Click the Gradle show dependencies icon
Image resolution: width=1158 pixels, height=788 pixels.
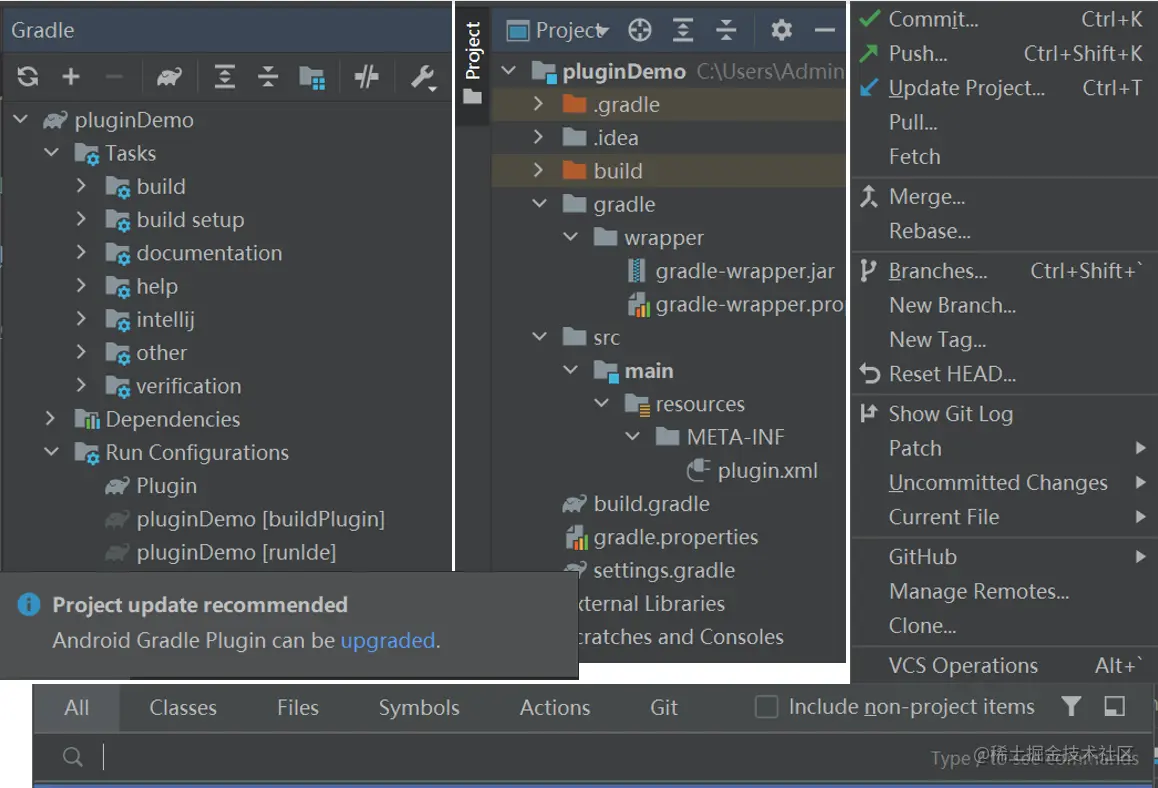coord(312,77)
